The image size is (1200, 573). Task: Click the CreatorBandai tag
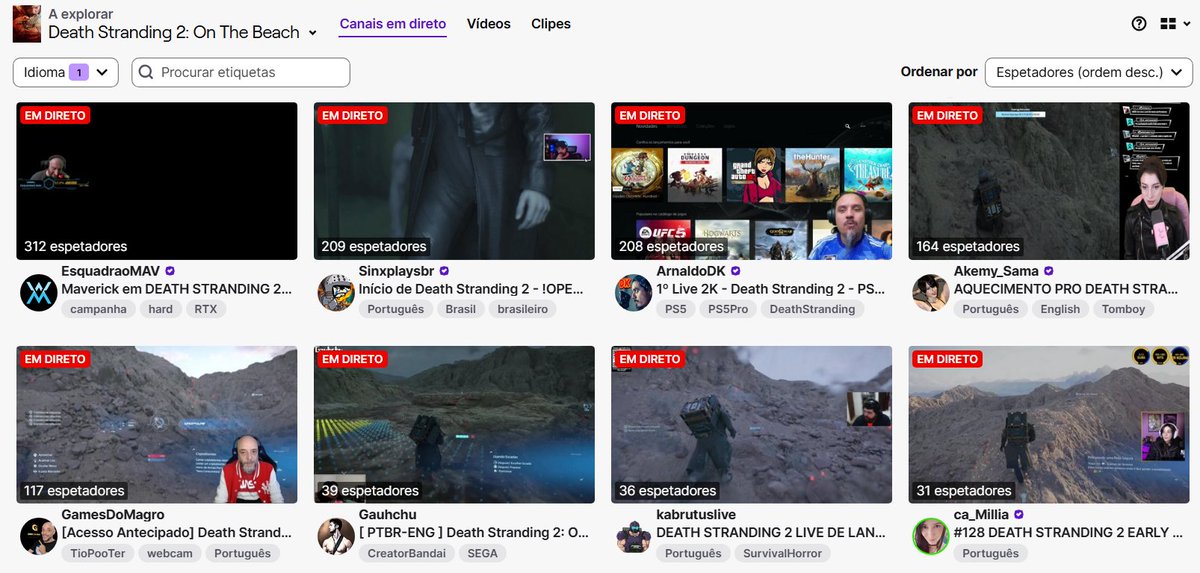tap(408, 553)
